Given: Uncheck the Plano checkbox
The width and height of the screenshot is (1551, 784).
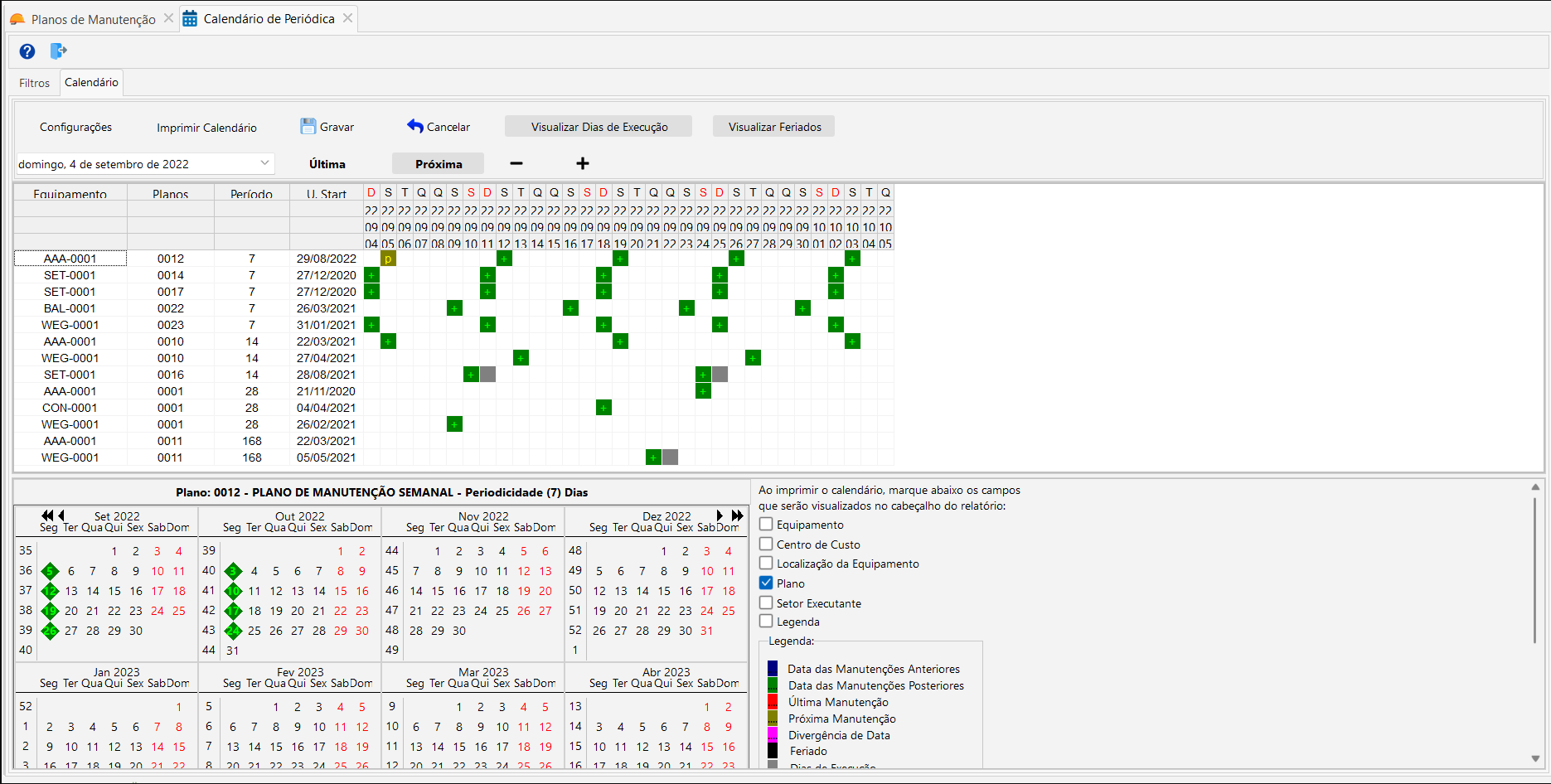Looking at the screenshot, I should pyautogui.click(x=766, y=583).
